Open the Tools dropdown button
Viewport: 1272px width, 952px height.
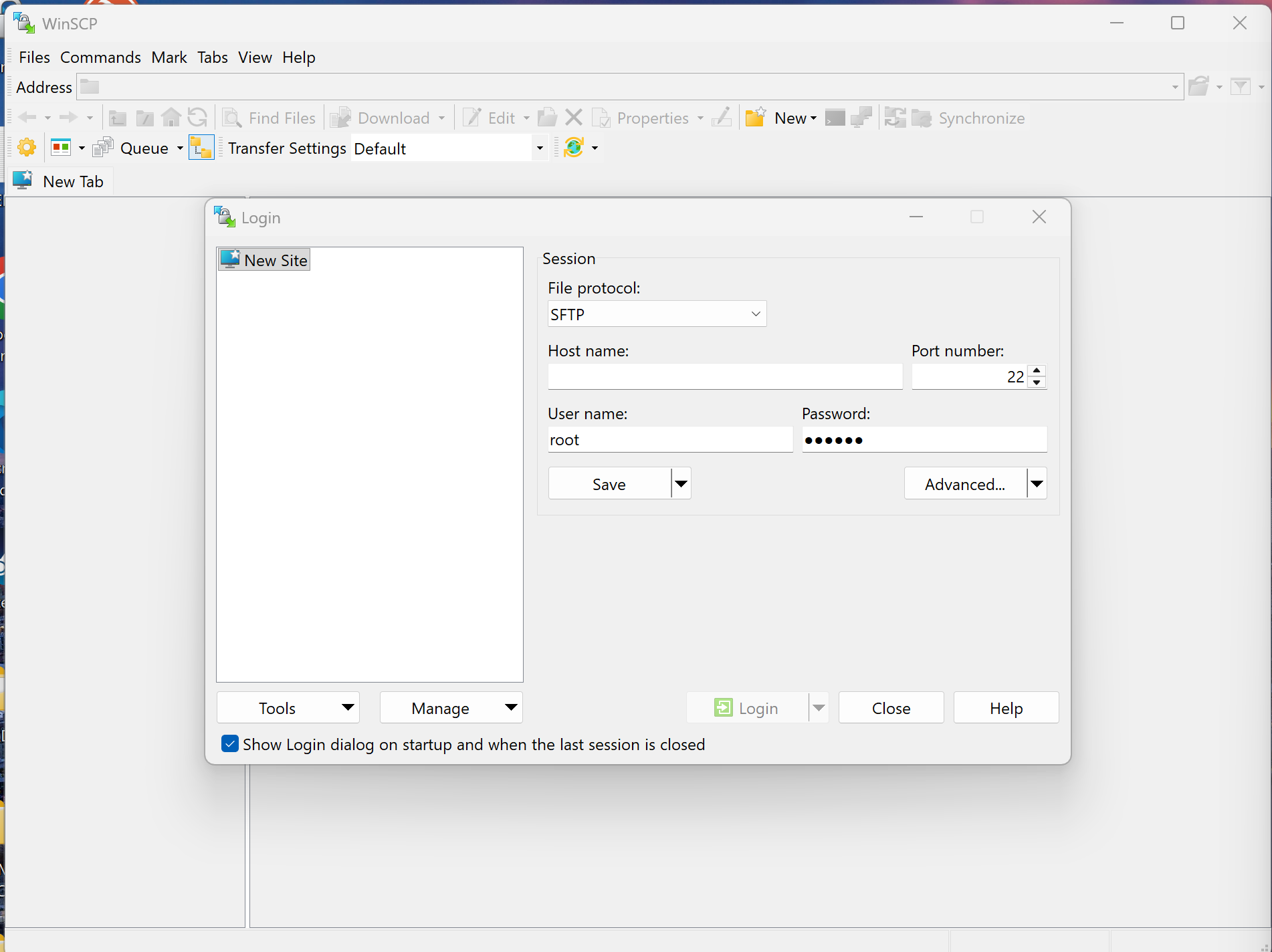[x=288, y=707]
